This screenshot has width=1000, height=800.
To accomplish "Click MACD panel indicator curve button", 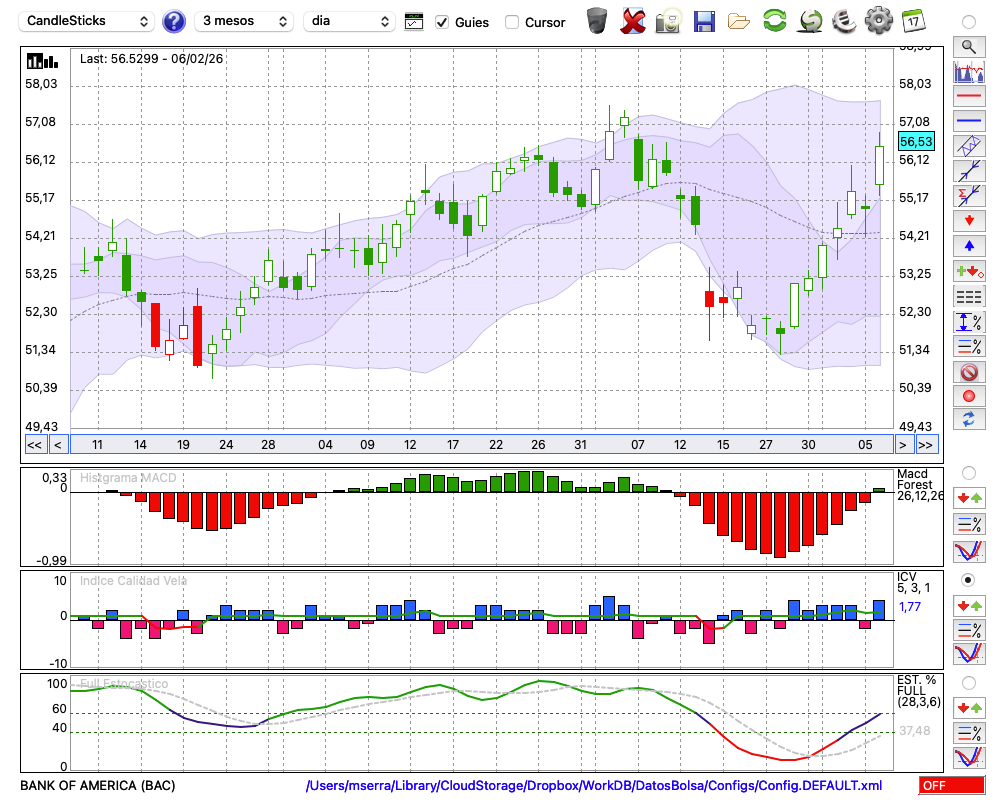I will click(x=969, y=551).
